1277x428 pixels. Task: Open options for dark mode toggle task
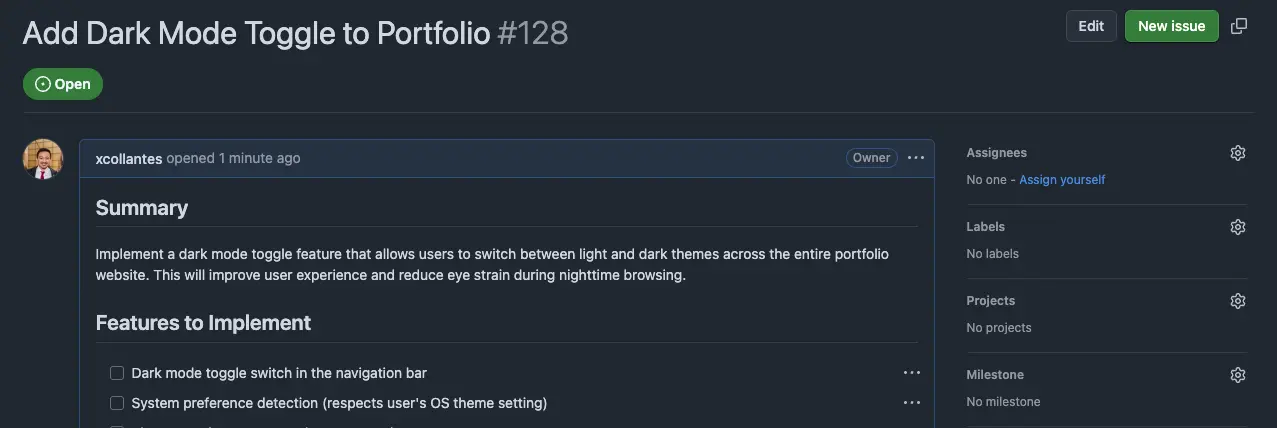[x=912, y=373]
